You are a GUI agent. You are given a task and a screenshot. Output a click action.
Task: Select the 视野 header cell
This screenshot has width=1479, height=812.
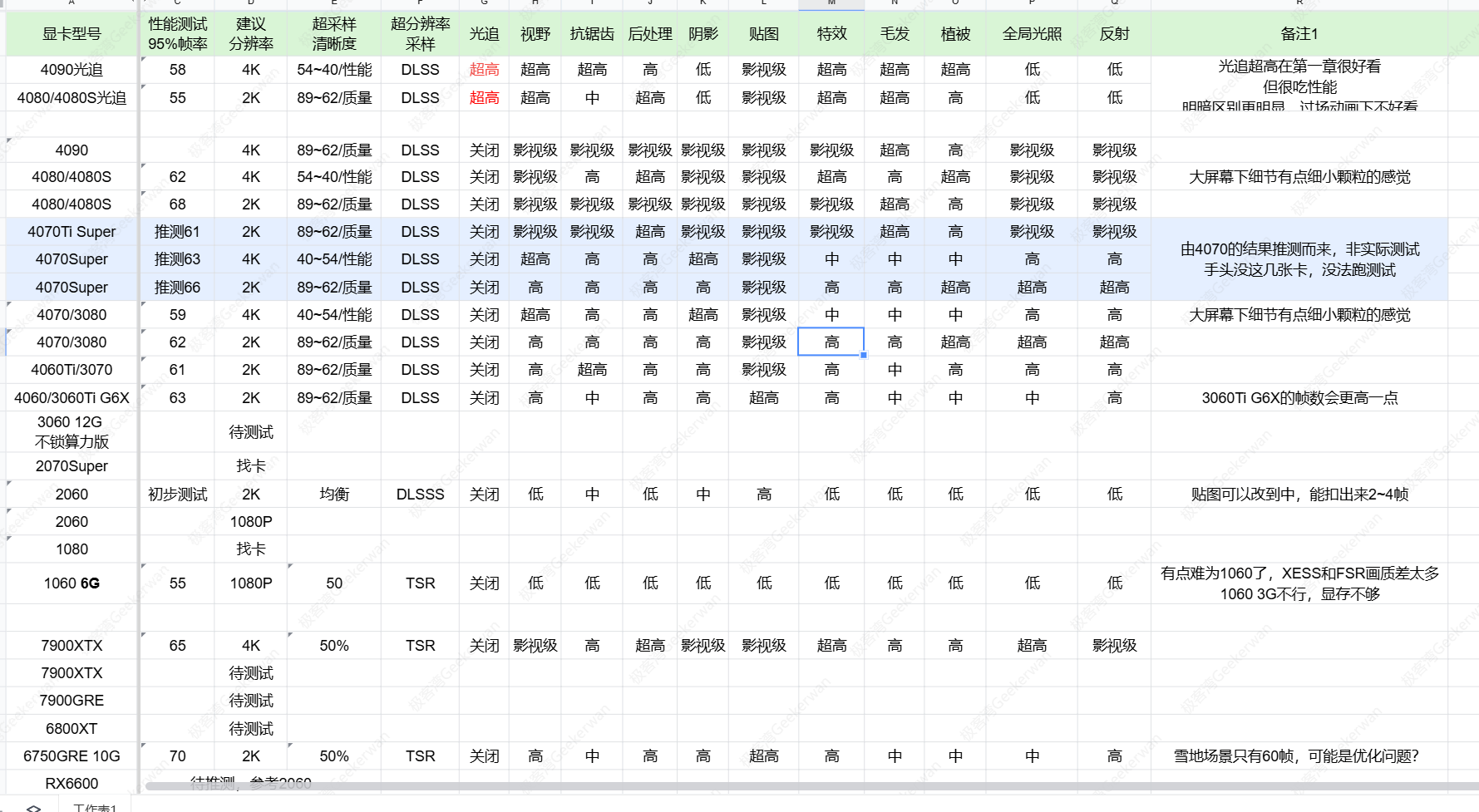535,33
